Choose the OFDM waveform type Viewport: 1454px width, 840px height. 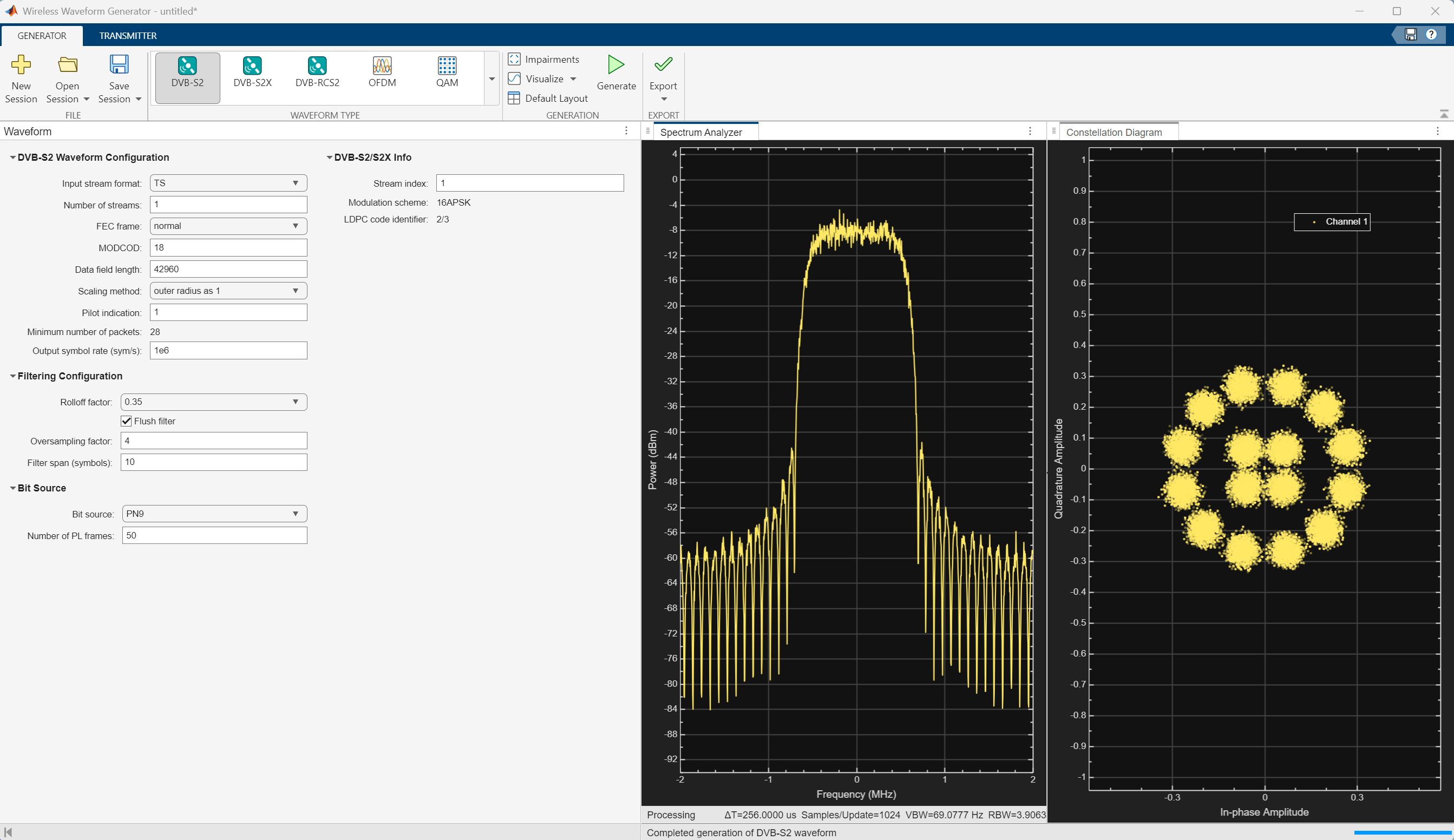[382, 72]
